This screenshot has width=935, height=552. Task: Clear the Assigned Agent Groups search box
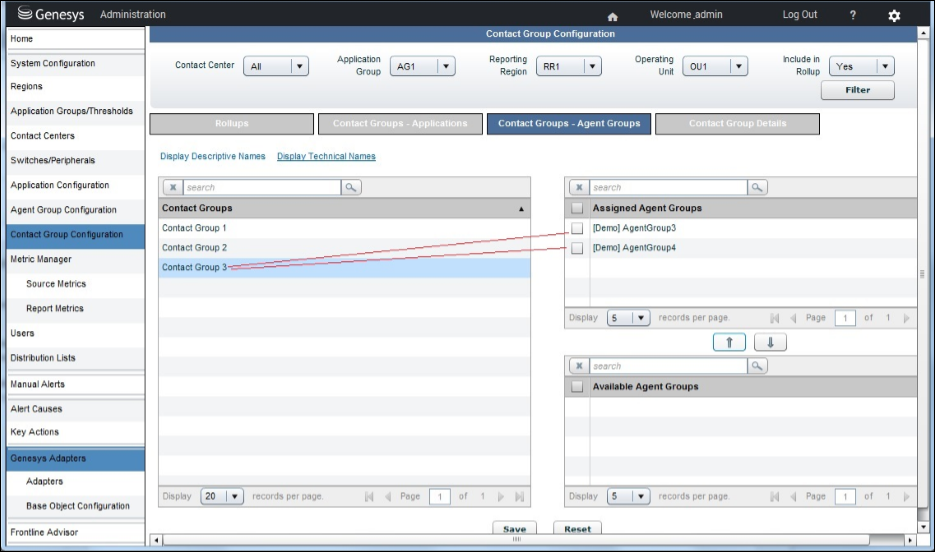[578, 187]
